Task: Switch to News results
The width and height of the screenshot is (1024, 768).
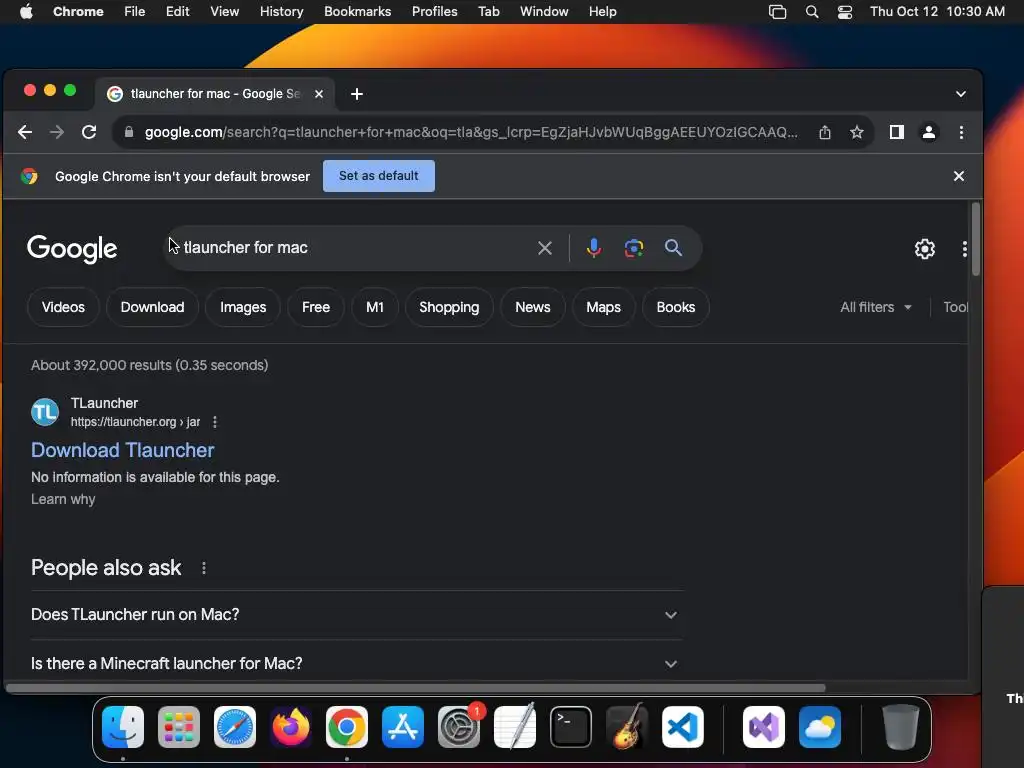Action: (533, 308)
